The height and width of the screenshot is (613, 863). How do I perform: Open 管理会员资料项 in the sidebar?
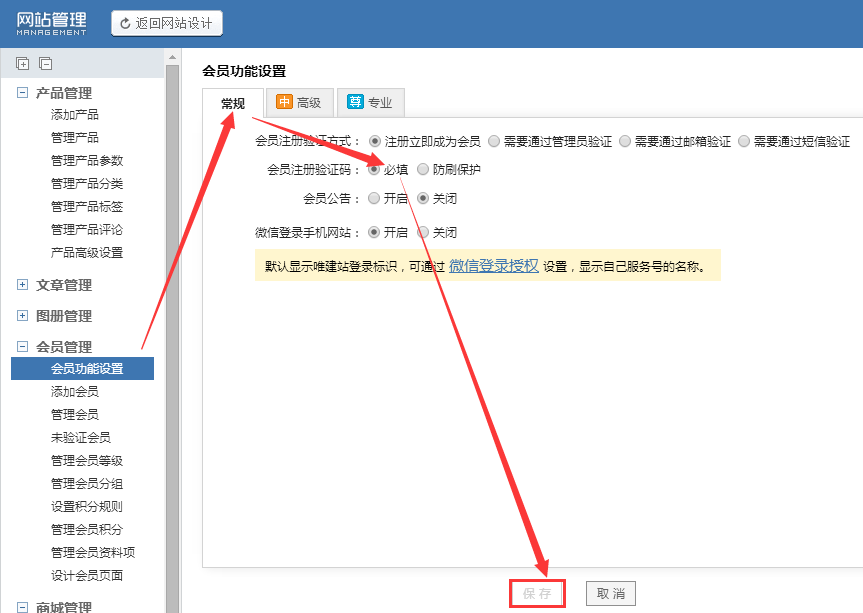(93, 552)
